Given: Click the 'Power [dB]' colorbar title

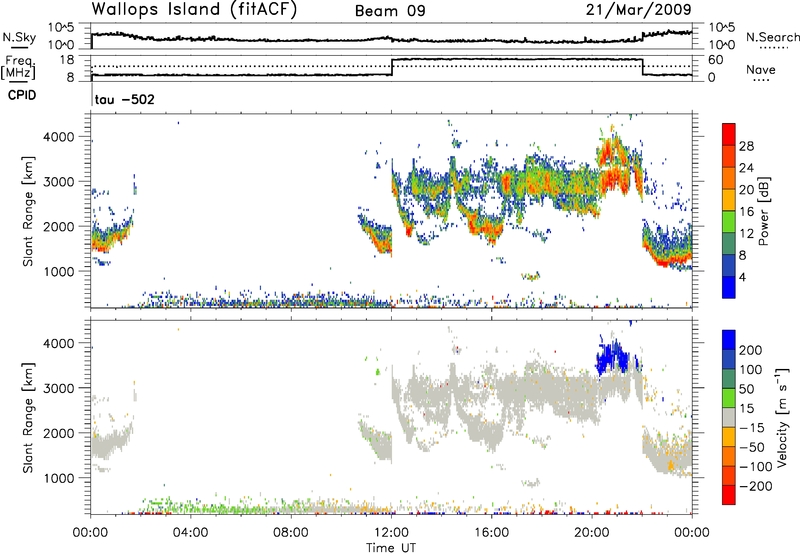Looking at the screenshot, I should pyautogui.click(x=763, y=211).
